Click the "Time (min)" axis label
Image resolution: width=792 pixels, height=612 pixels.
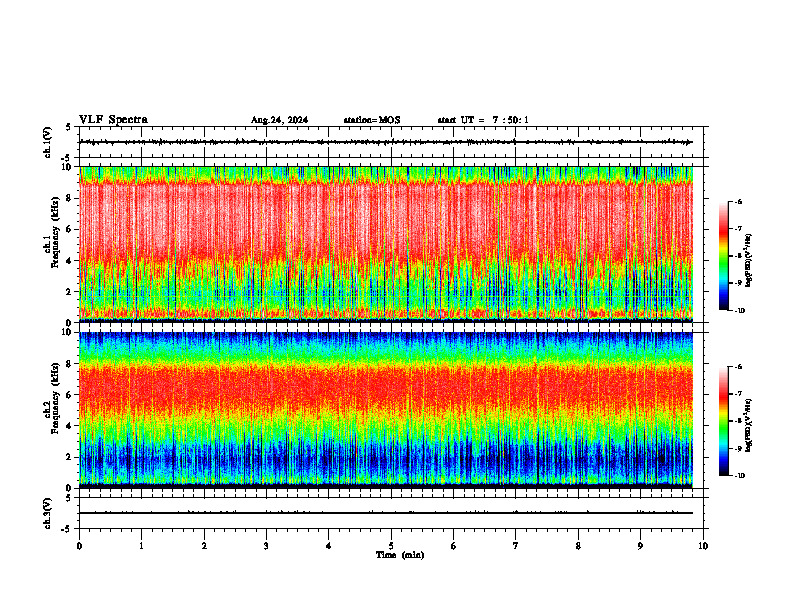click(x=400, y=555)
